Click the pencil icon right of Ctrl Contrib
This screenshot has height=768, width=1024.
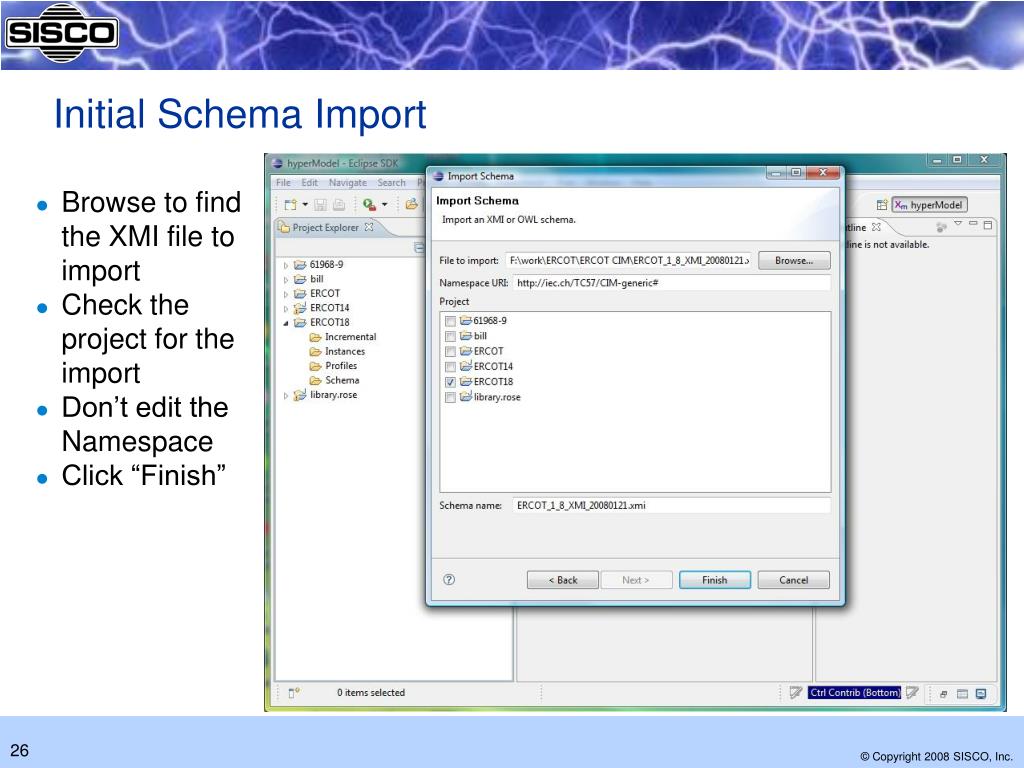[912, 692]
